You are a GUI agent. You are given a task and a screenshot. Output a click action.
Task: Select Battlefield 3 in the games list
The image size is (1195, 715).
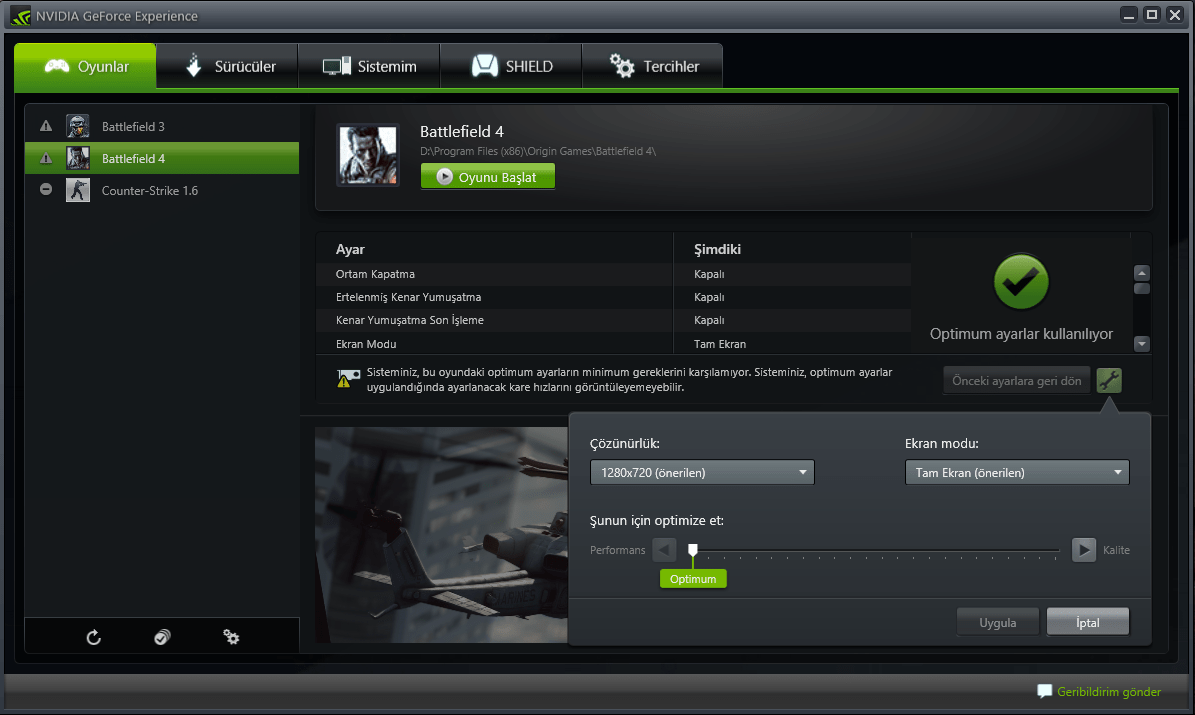[x=162, y=127]
